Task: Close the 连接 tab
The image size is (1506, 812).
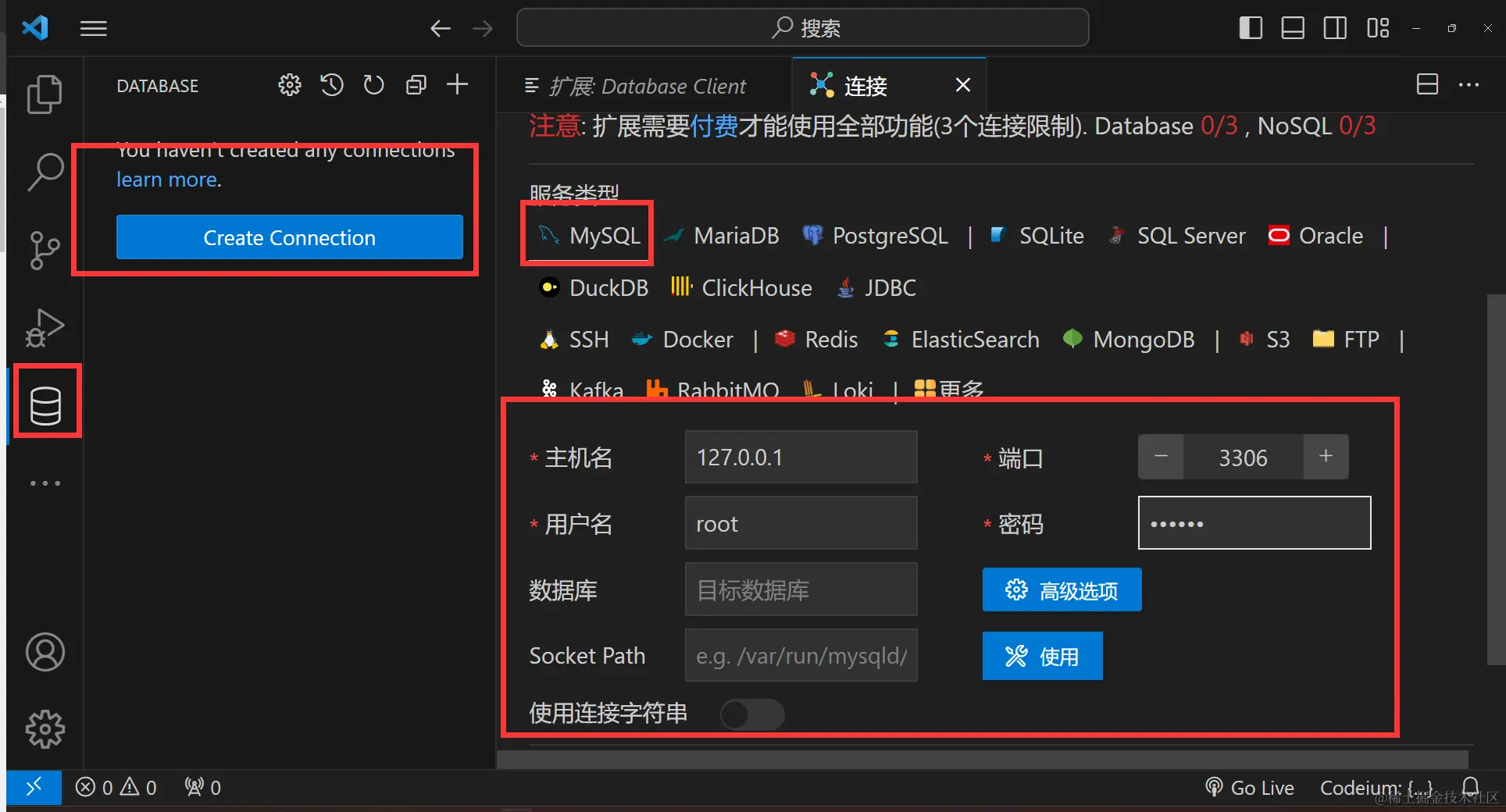Action: [963, 85]
